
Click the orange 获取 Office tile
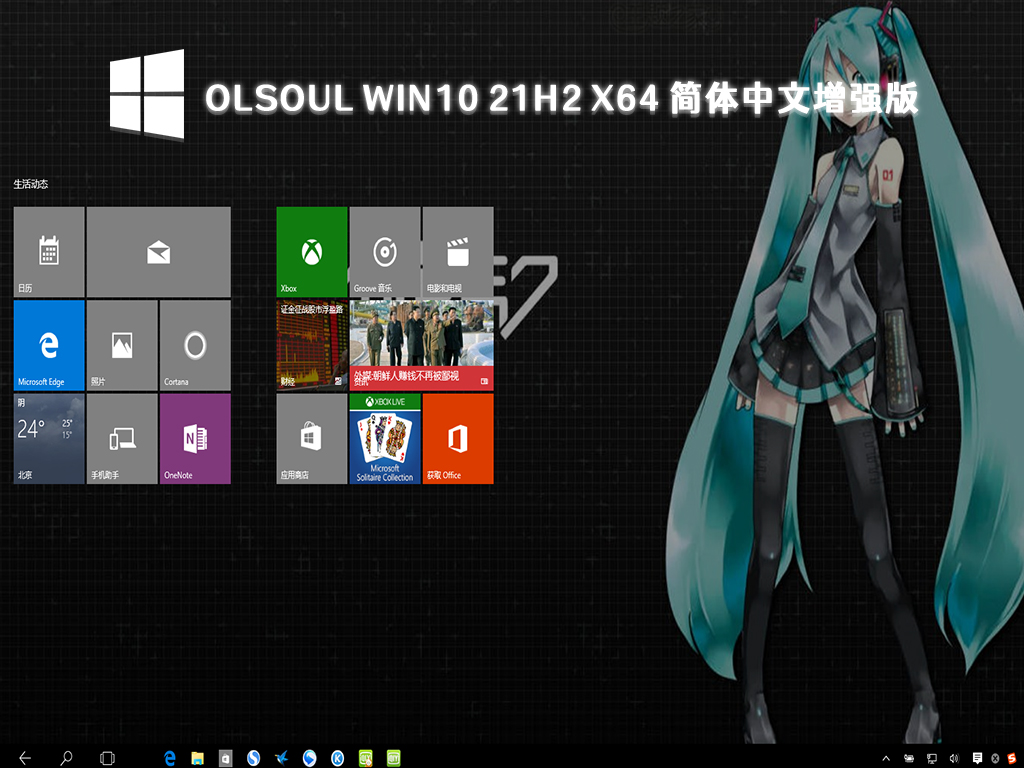coord(458,438)
